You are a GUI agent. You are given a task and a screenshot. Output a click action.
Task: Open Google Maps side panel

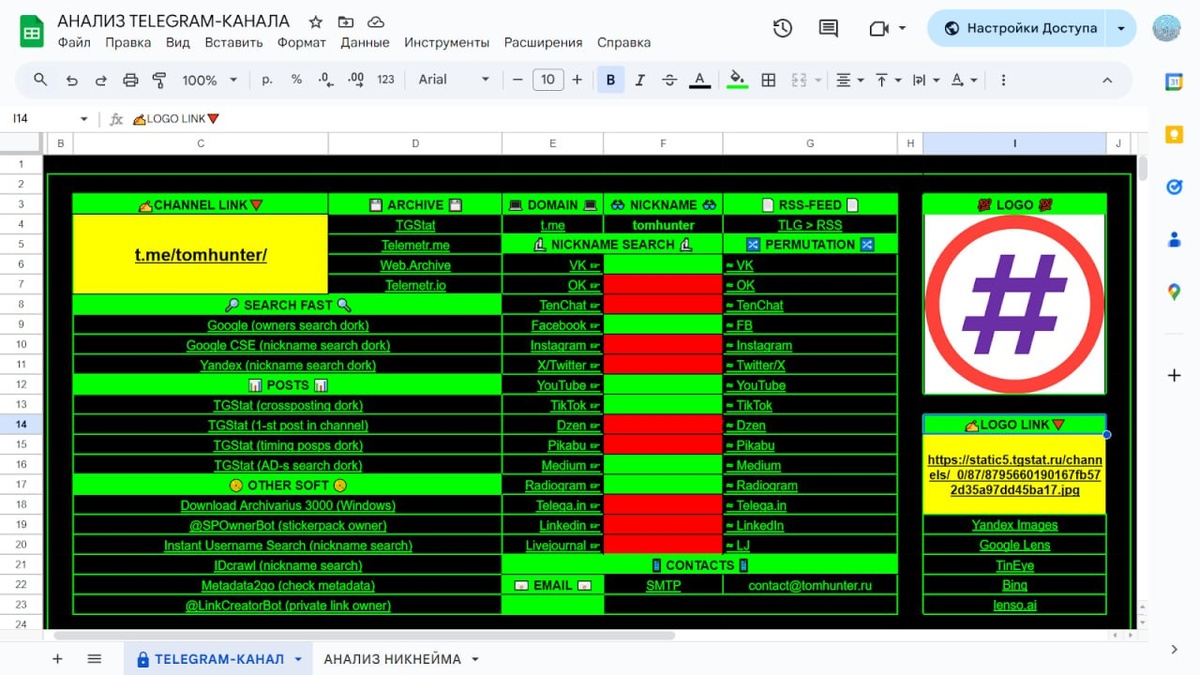pos(1174,292)
